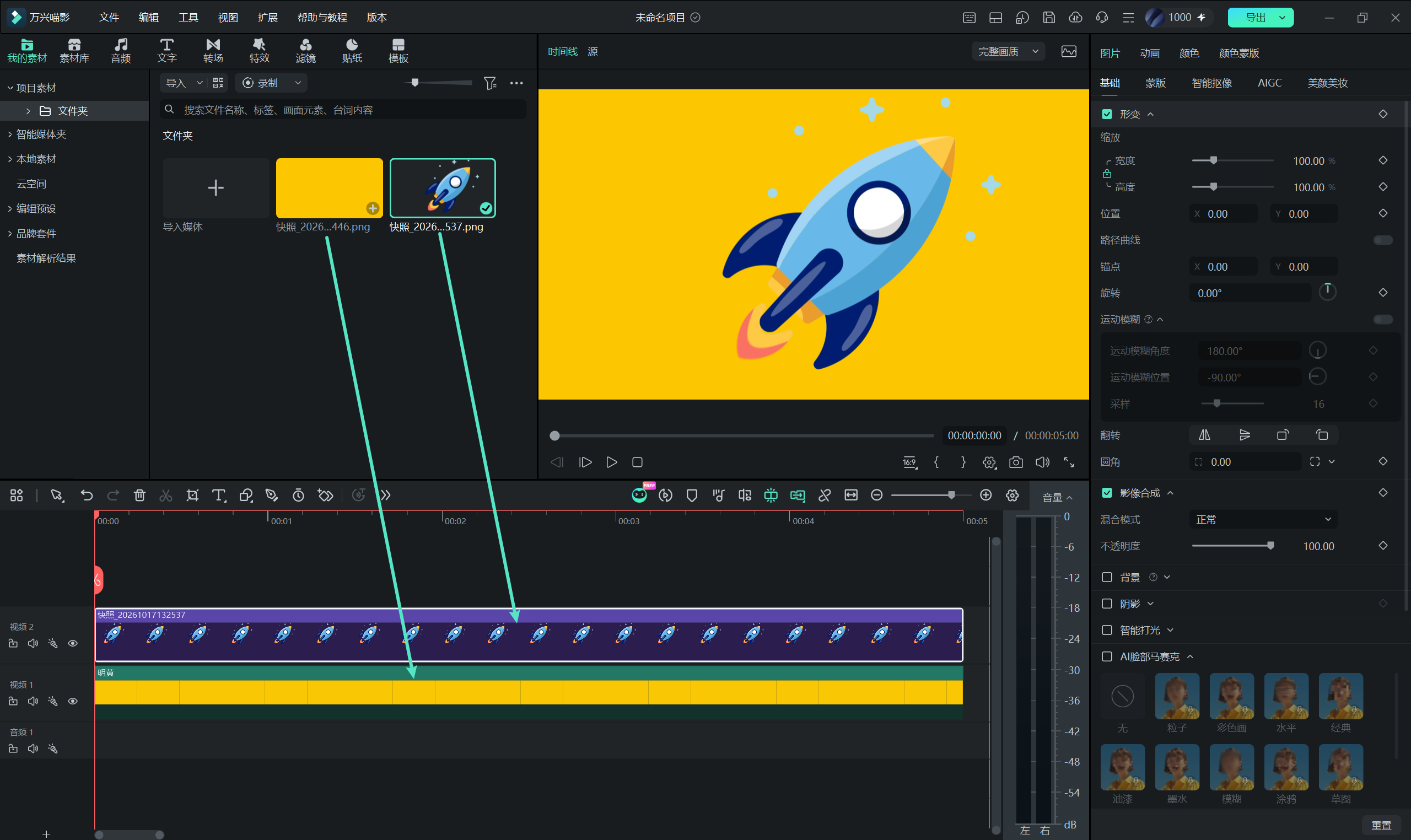This screenshot has width=1411, height=840.
Task: Click the 重置 reset button
Action: pyautogui.click(x=1381, y=825)
